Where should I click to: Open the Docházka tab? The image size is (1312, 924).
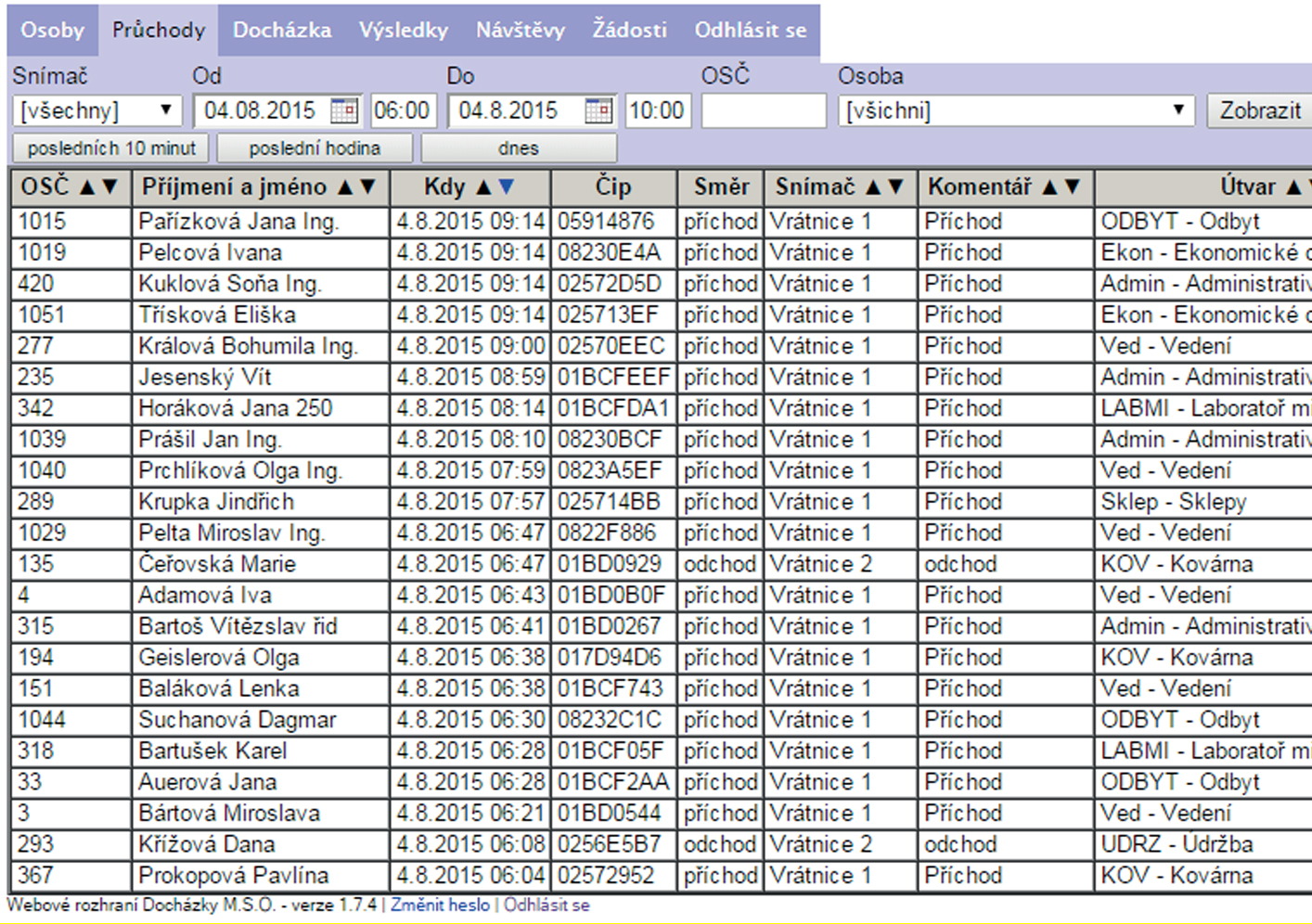(x=282, y=30)
